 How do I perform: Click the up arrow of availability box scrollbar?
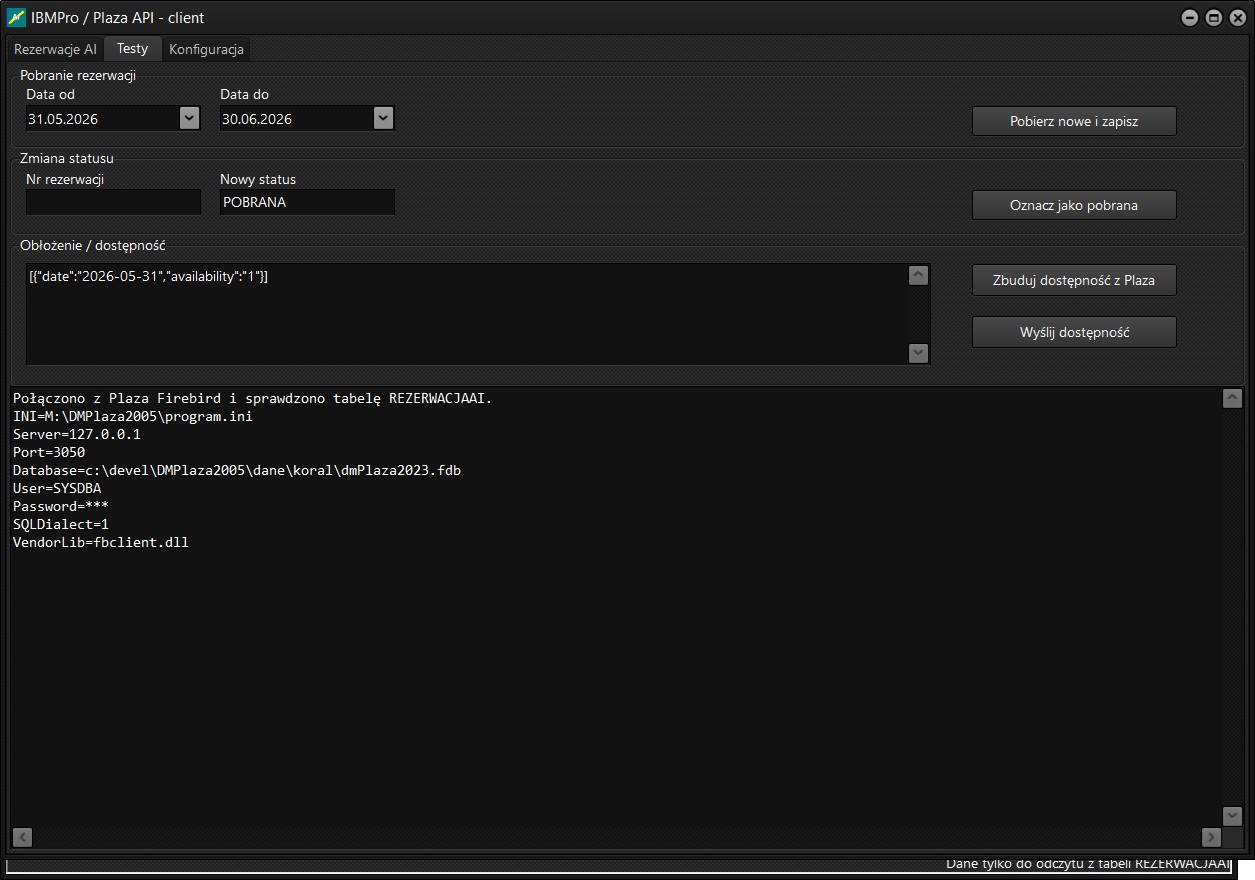[918, 276]
